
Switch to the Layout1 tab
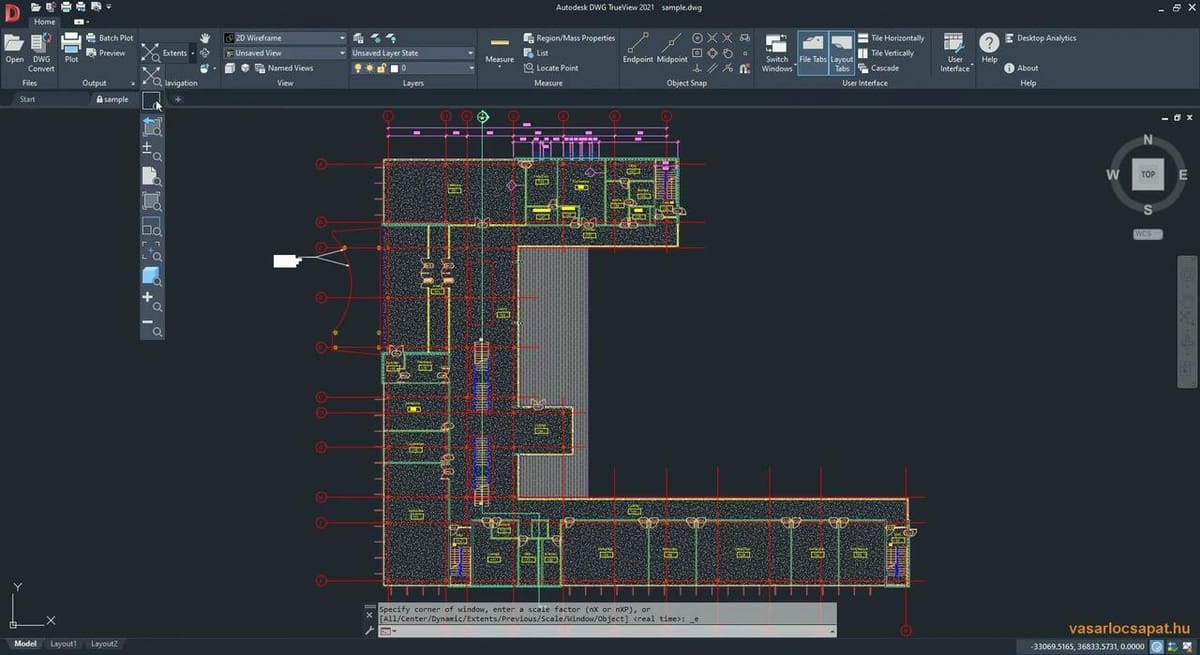pos(63,644)
